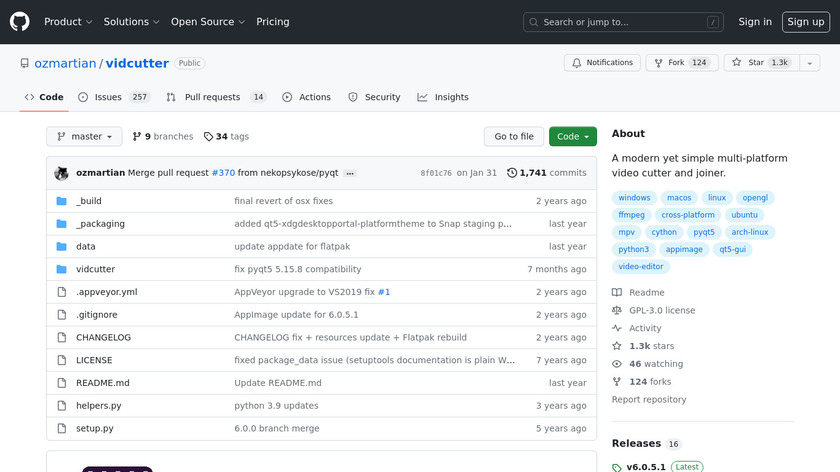840x472 pixels.
Task: Click the Star icon
Action: click(x=737, y=63)
